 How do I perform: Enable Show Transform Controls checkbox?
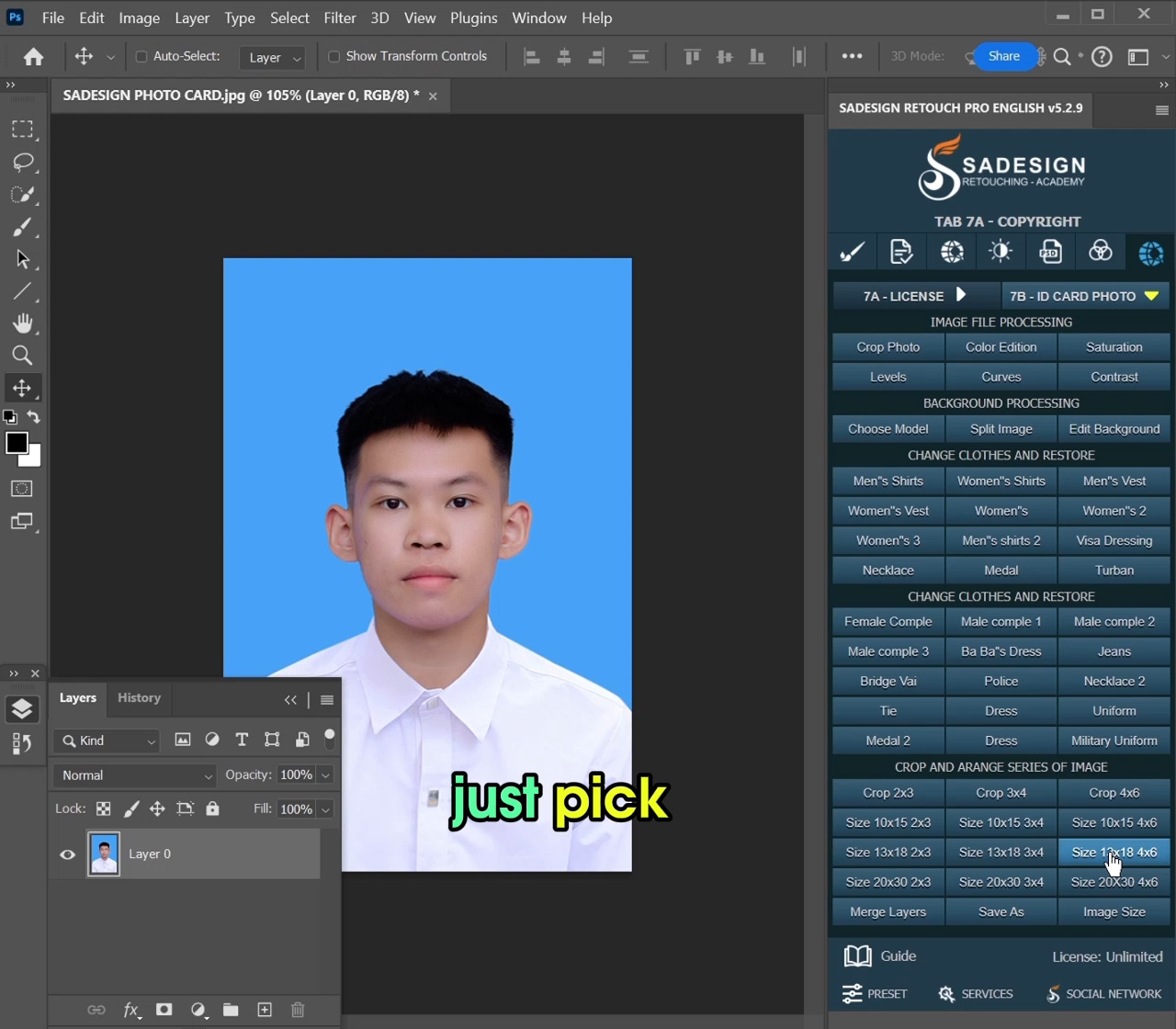tap(334, 57)
